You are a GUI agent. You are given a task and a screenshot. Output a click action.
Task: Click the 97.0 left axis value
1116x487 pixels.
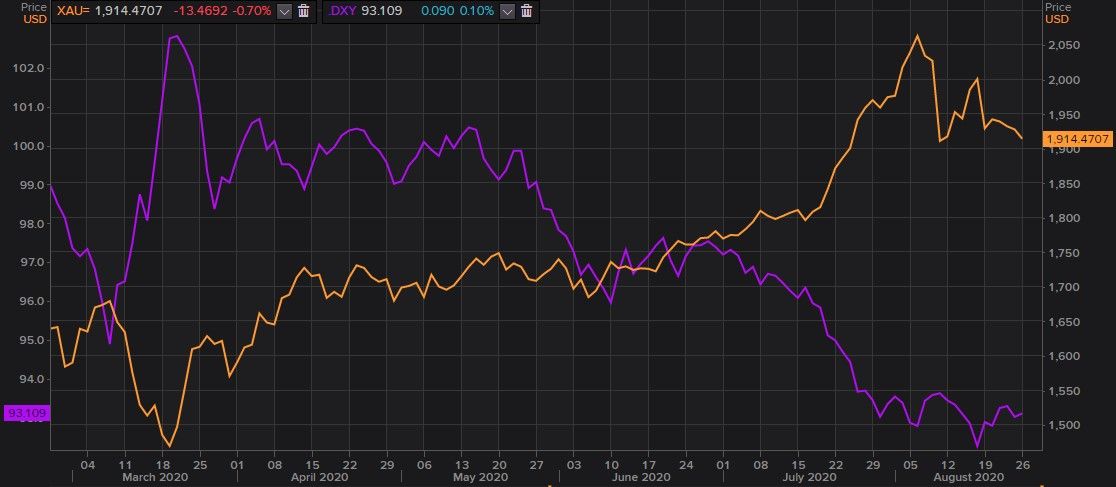pos(33,263)
